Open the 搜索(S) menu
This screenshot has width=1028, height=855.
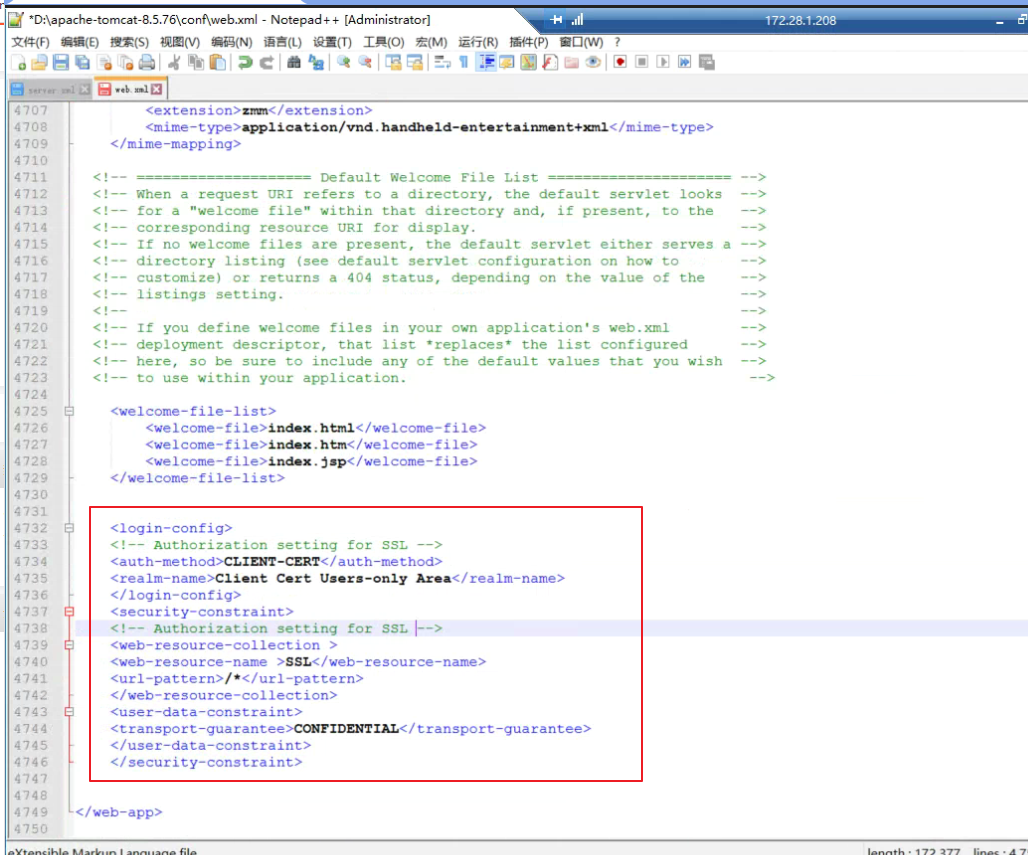click(x=129, y=42)
